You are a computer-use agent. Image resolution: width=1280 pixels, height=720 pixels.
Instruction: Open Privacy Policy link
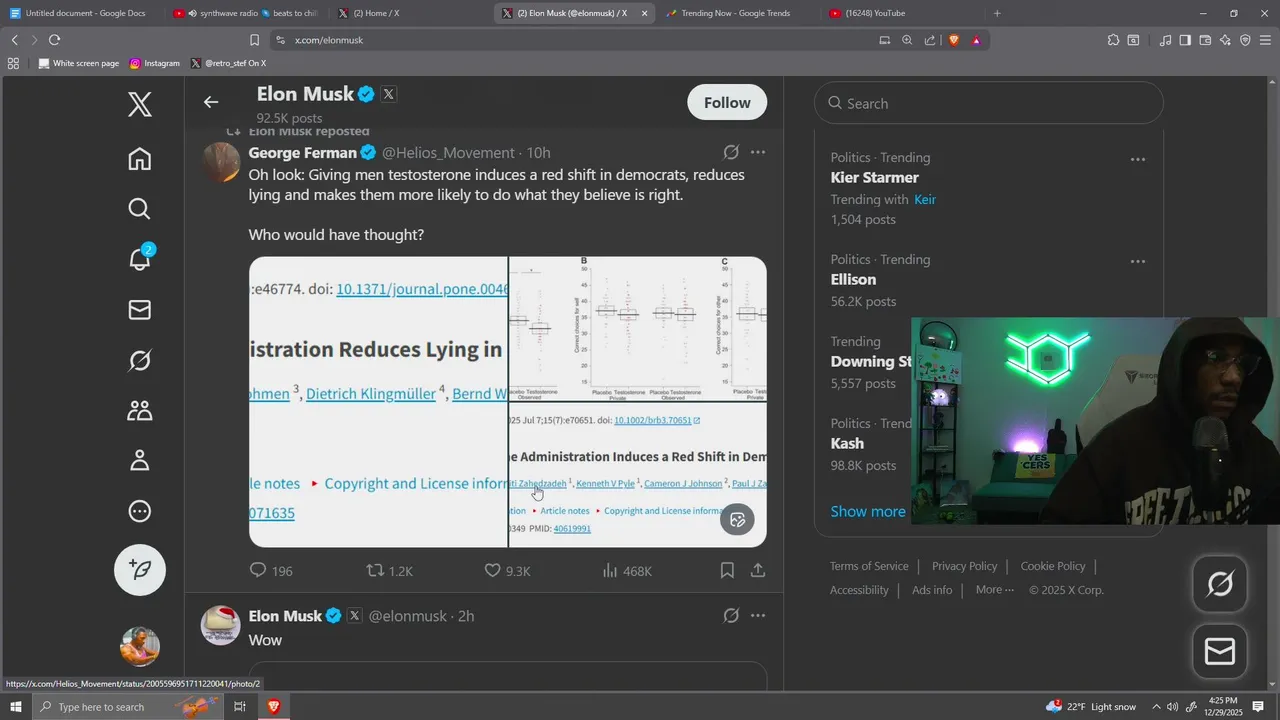pos(964,566)
